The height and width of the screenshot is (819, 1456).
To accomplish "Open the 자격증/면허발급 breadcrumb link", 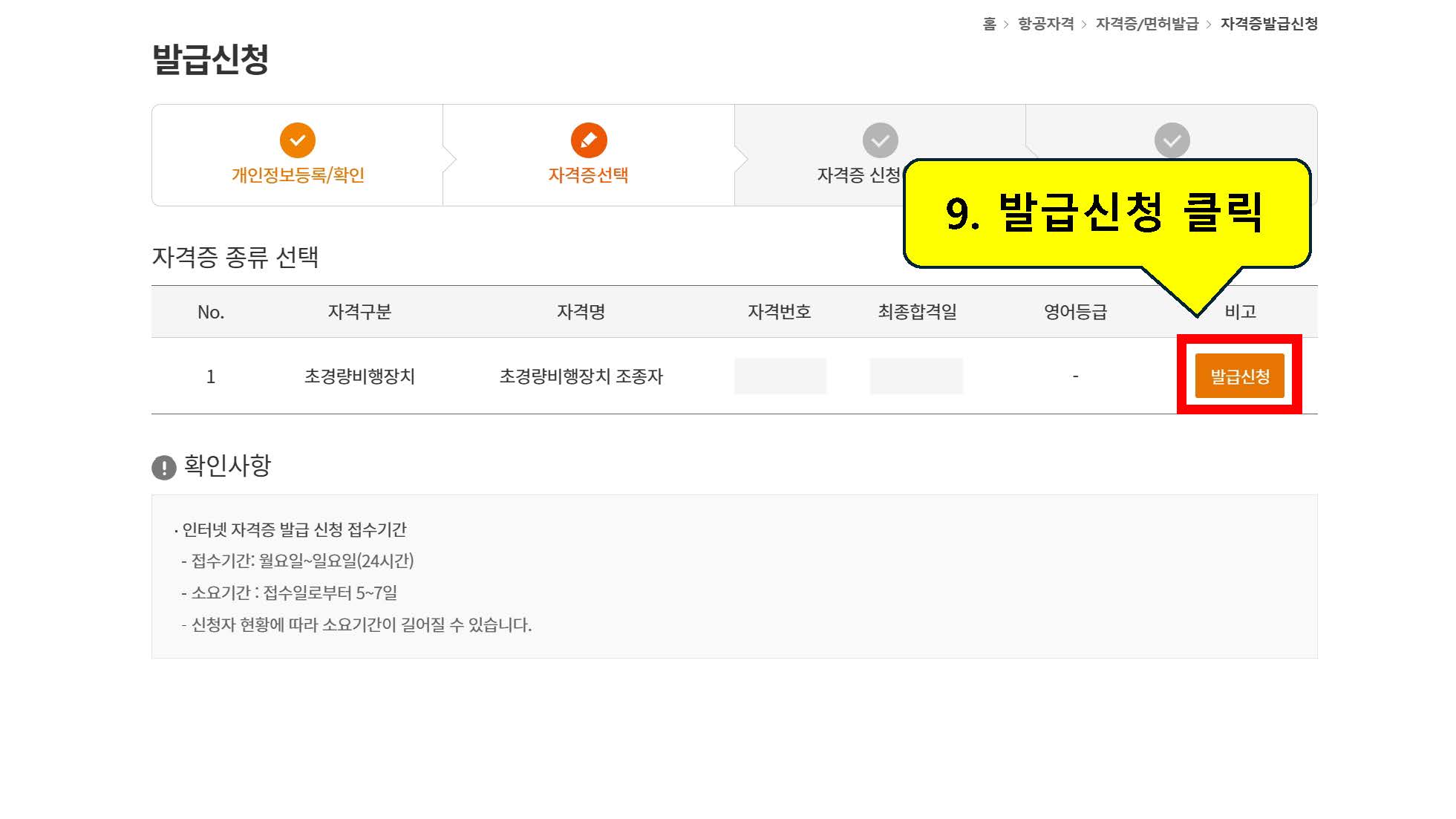I will (1147, 24).
